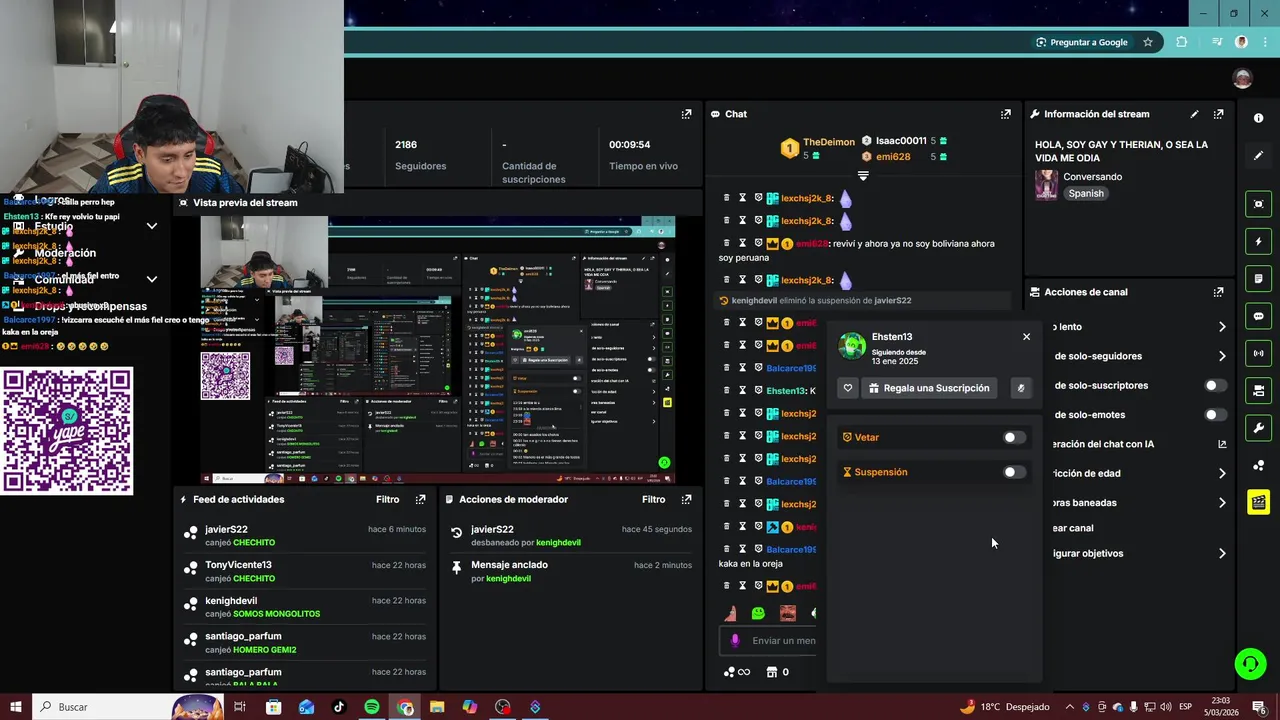This screenshot has width=1280, height=720.
Task: Click the wrench icon in right sidebar
Action: pyautogui.click(x=1258, y=428)
